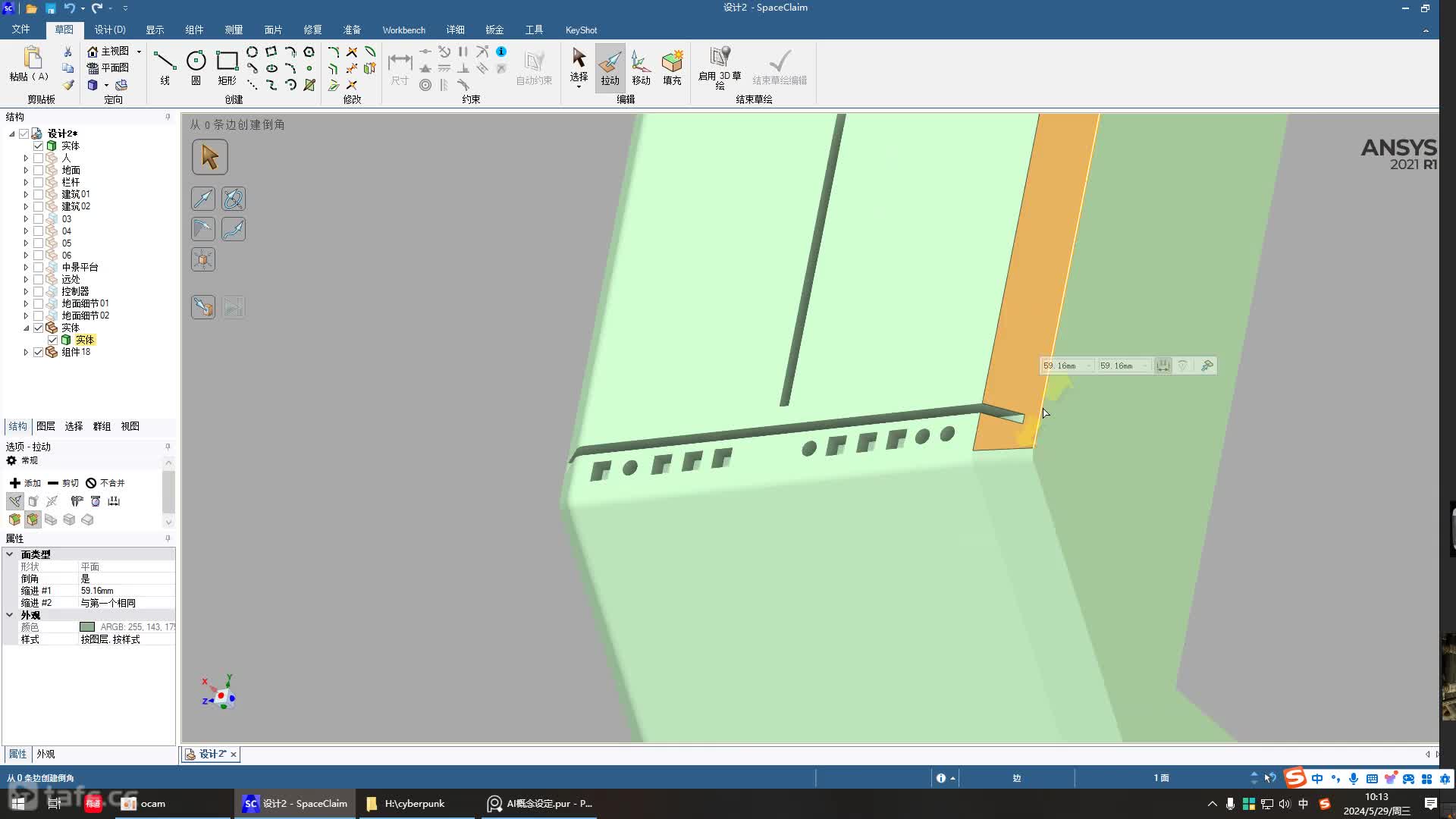The width and height of the screenshot is (1456, 819).
Task: Toggle visibility checkbox for 建筑02
Action: [x=38, y=206]
